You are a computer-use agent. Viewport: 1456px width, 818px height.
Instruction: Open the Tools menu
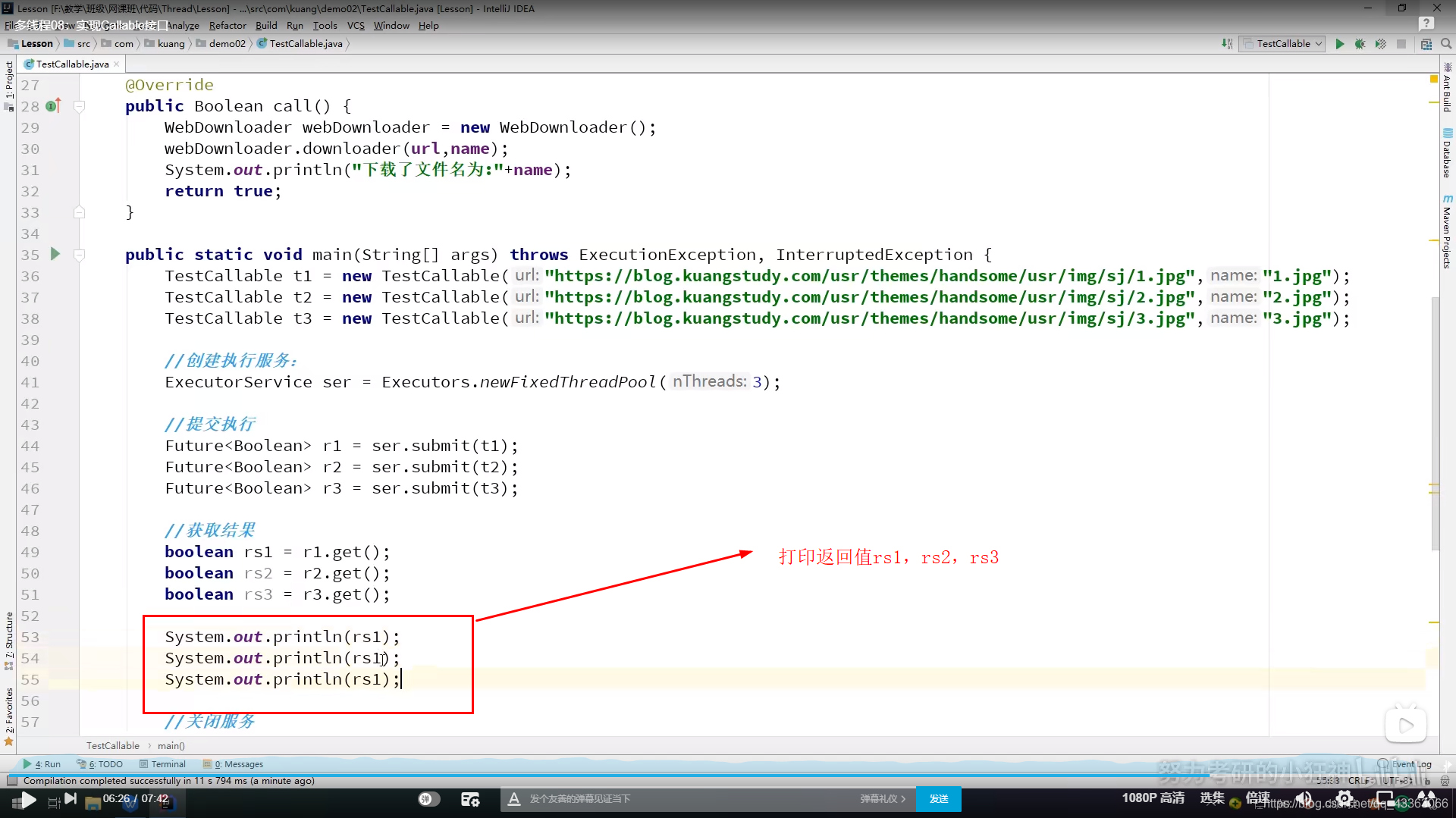pos(325,25)
